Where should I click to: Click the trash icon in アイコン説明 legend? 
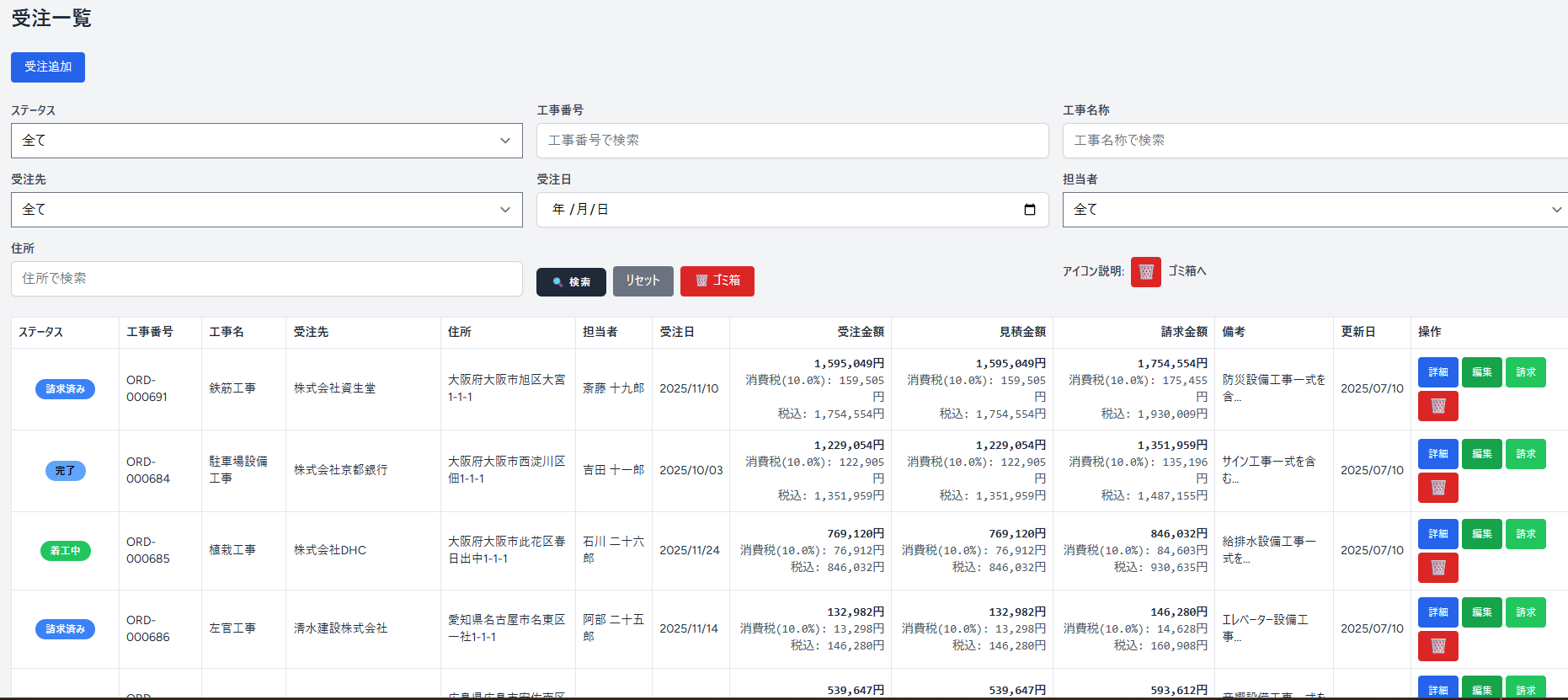click(1145, 272)
